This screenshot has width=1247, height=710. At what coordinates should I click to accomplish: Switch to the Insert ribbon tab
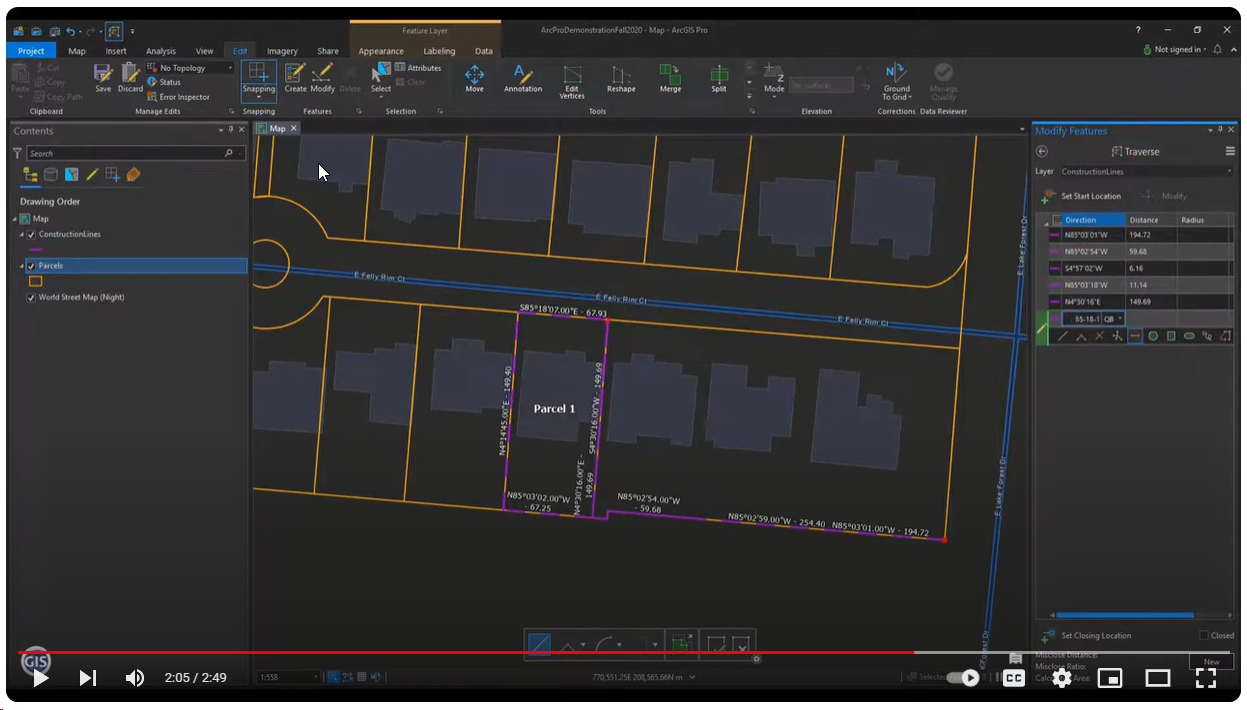116,51
